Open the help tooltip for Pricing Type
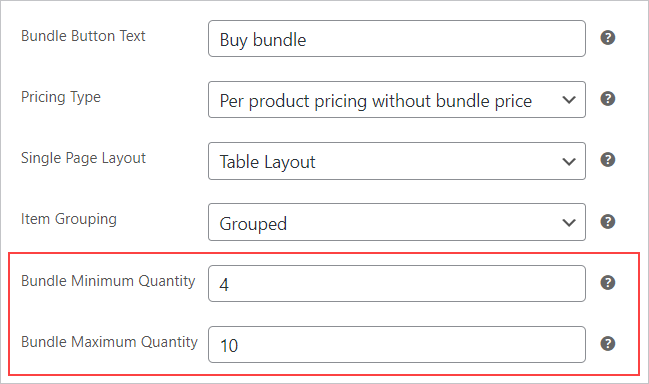Viewport: 649px width, 384px height. tap(608, 98)
